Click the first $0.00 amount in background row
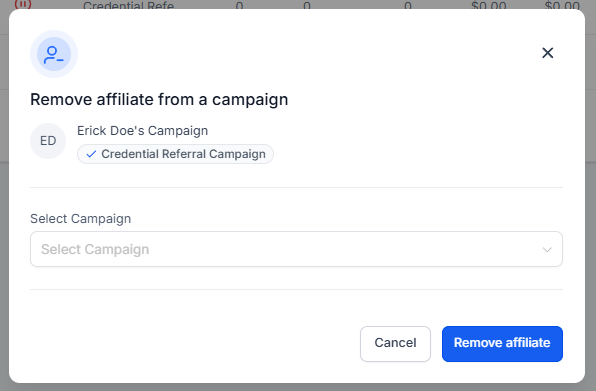 point(488,5)
